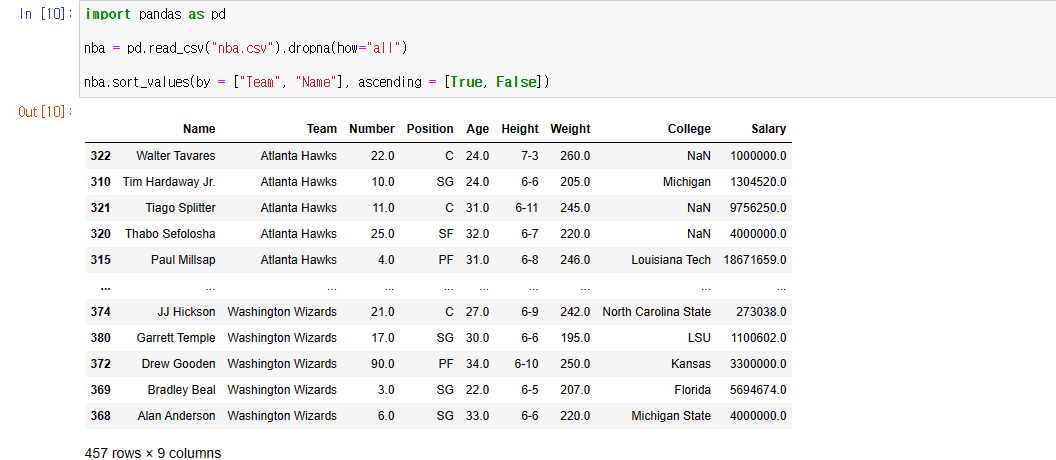Click weight value 246.0

point(575,259)
